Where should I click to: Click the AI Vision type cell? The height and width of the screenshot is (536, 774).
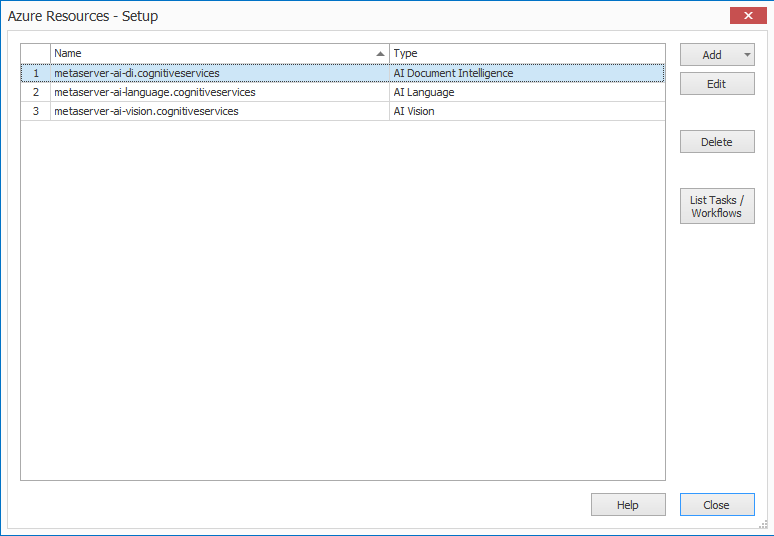coord(527,112)
